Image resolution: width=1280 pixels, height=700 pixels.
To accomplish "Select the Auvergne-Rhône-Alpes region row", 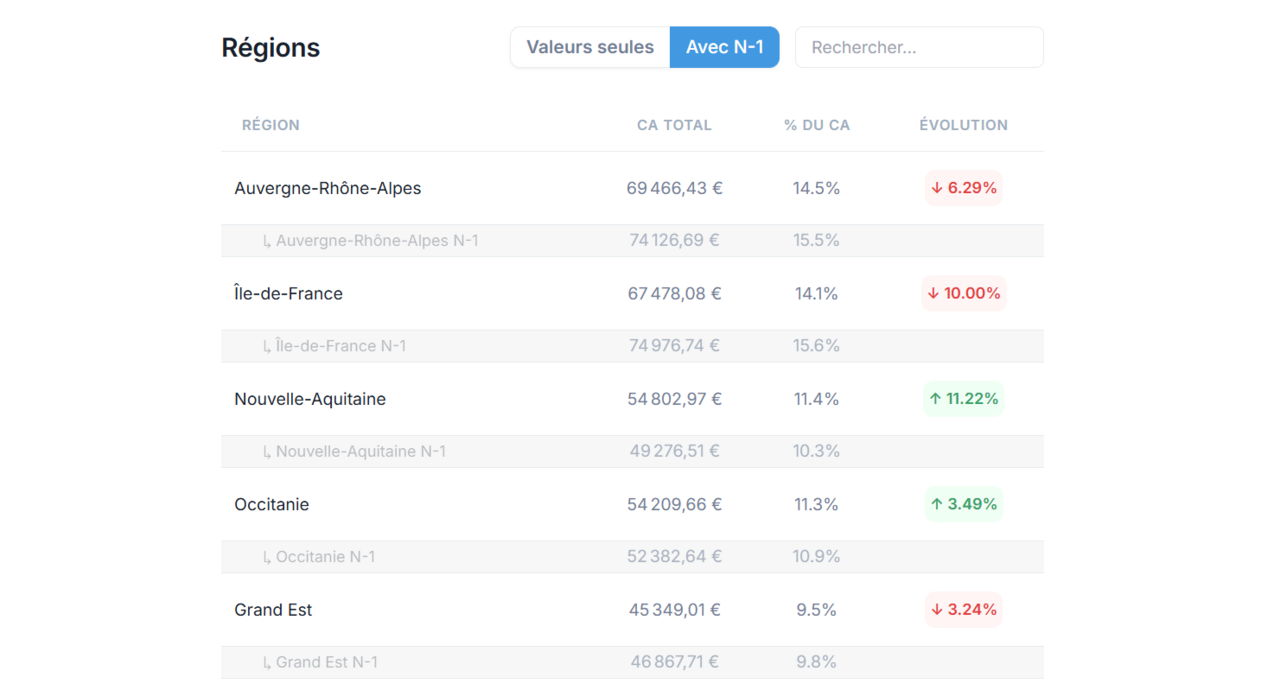I will click(328, 188).
